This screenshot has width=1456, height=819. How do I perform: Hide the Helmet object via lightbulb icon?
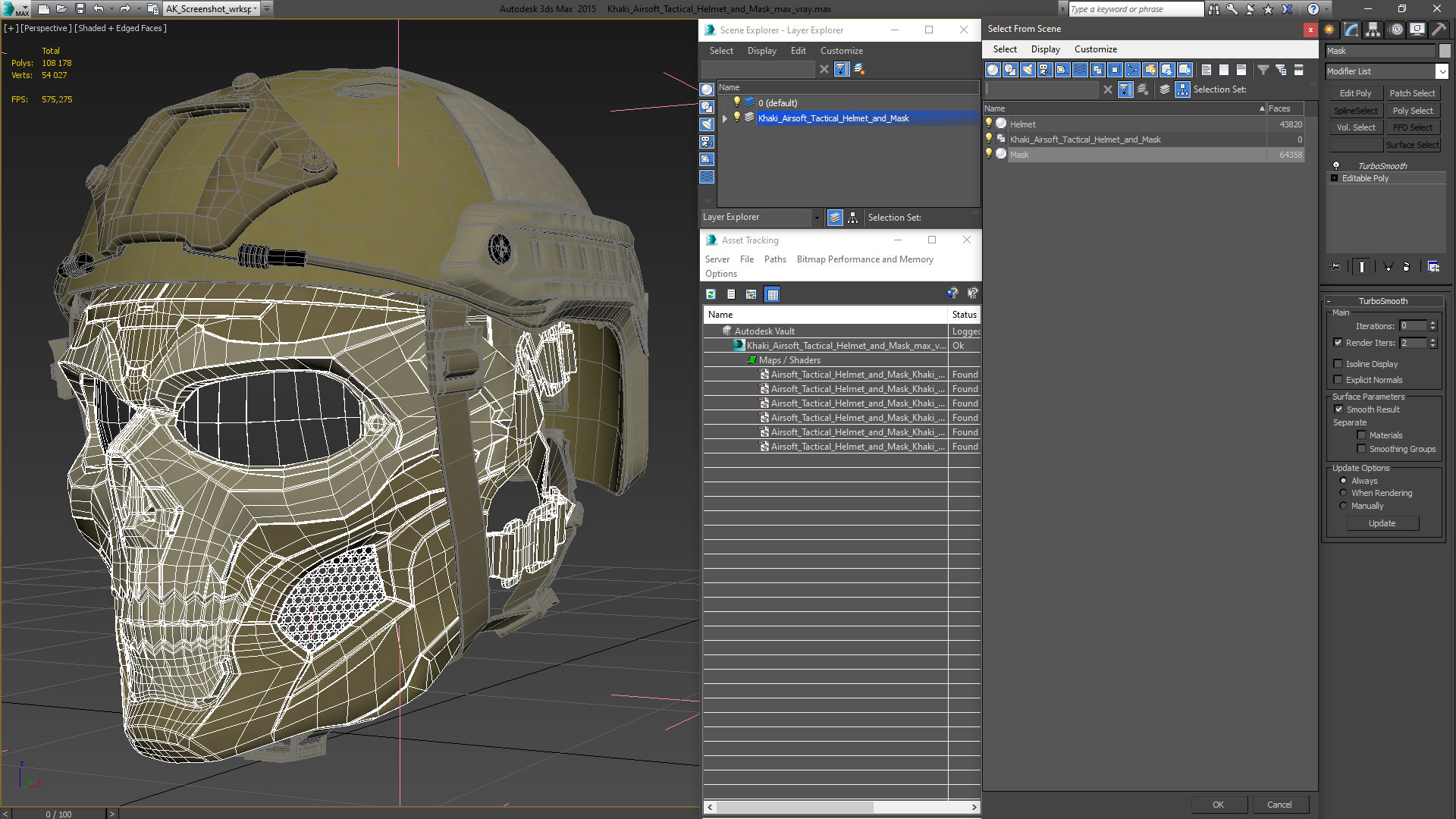tap(989, 124)
